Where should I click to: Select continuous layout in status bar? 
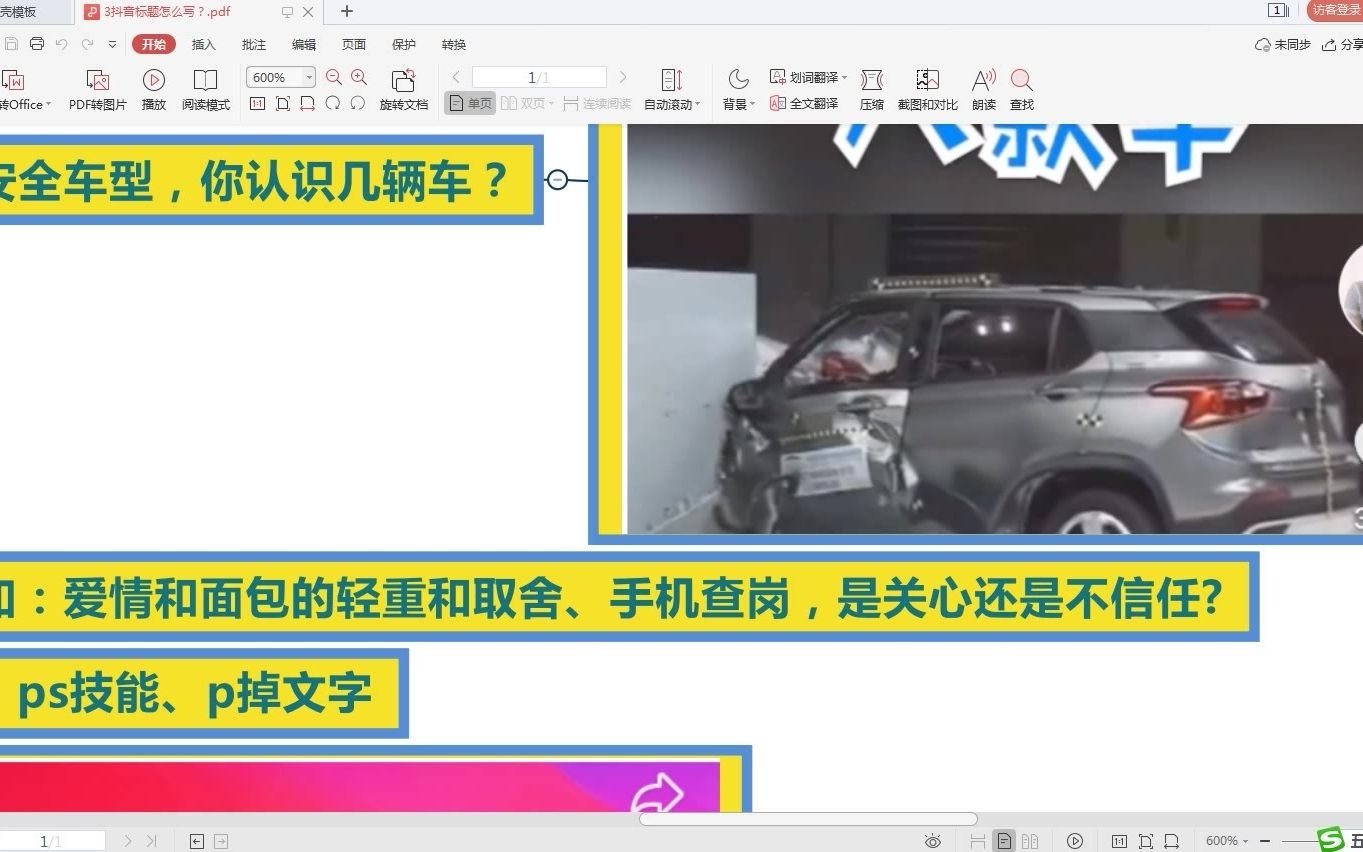[978, 841]
